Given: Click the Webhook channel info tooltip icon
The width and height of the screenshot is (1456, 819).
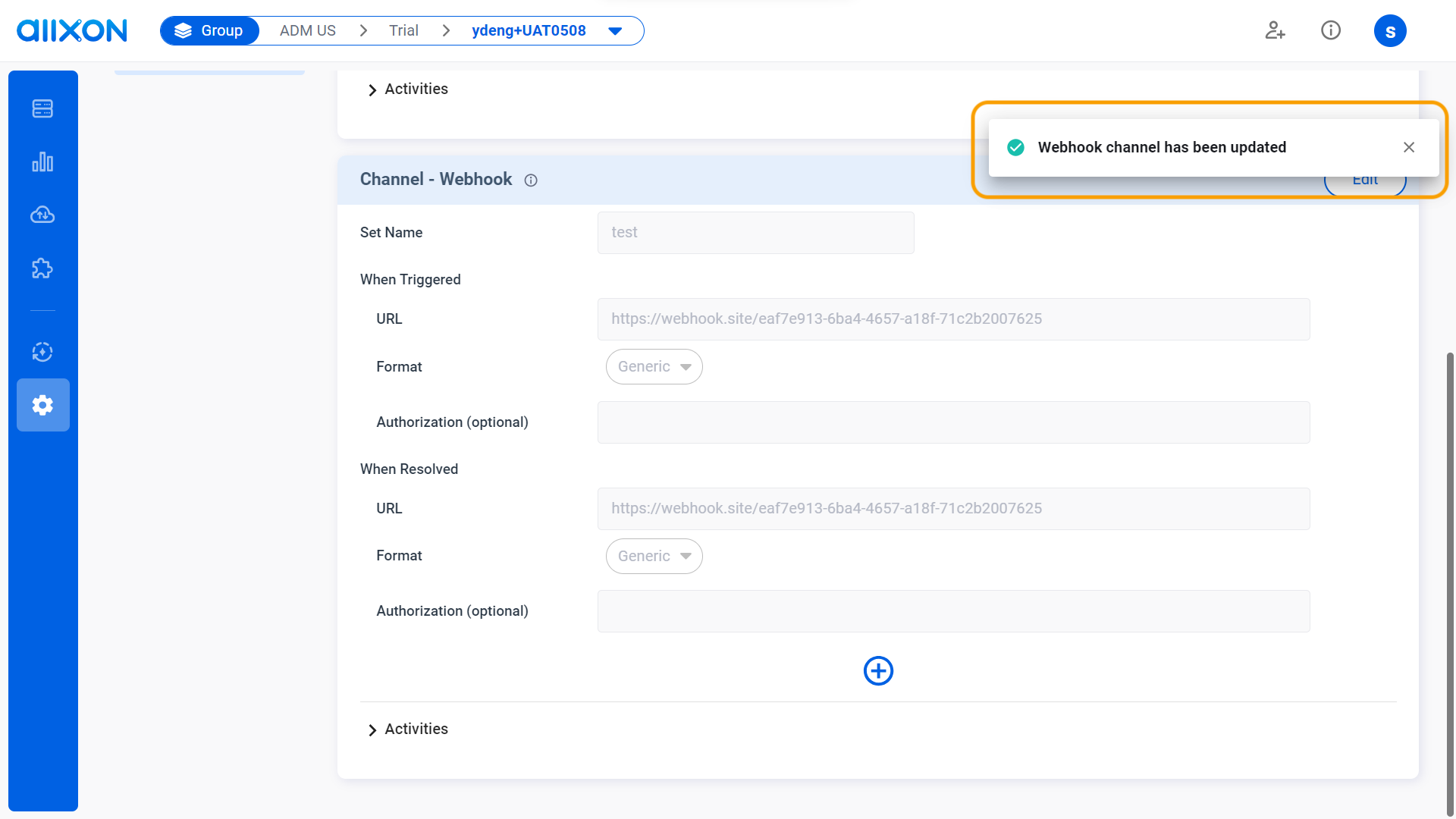Looking at the screenshot, I should tap(530, 180).
